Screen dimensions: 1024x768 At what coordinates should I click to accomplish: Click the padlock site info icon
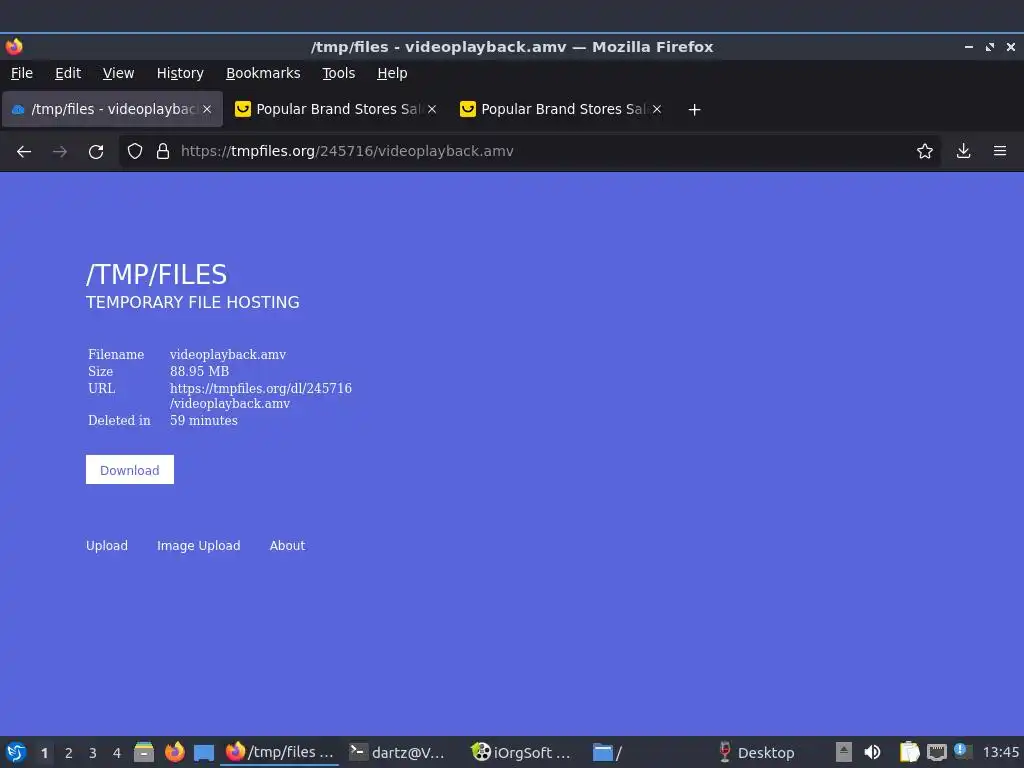[x=163, y=152]
